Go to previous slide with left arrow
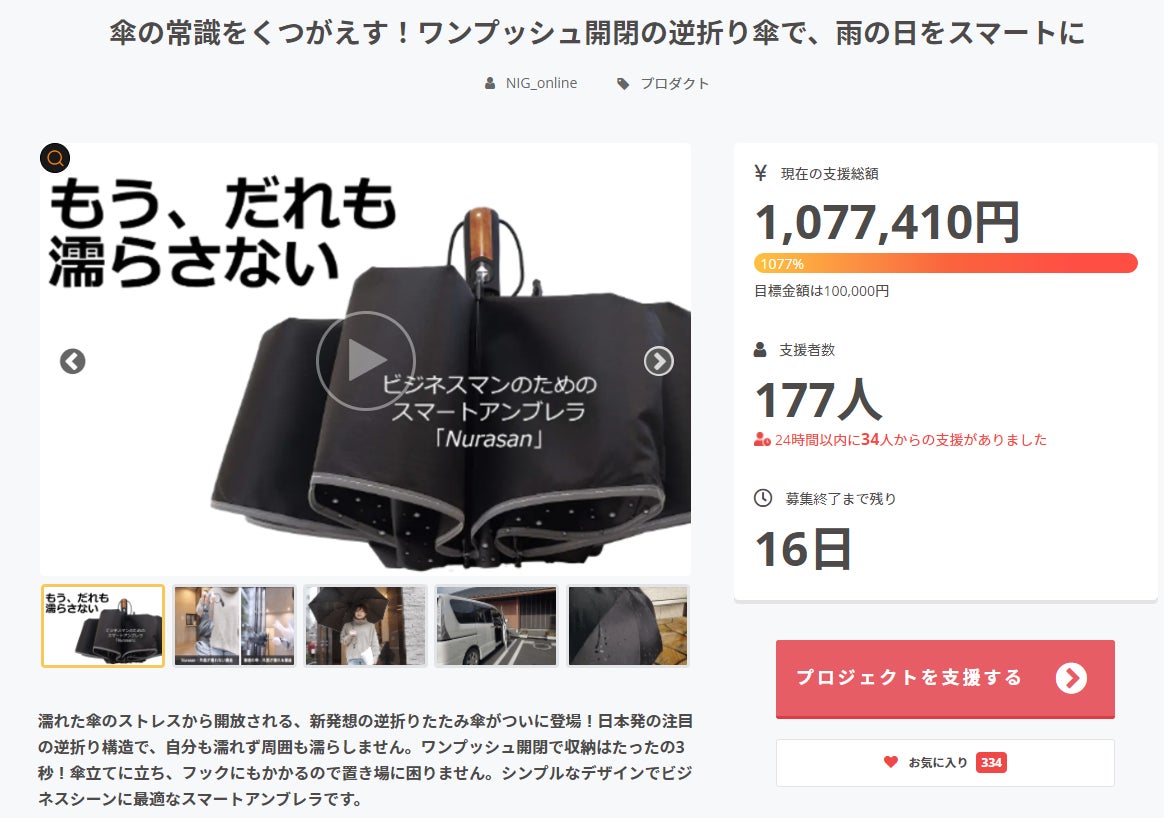The width and height of the screenshot is (1164, 818). point(73,361)
